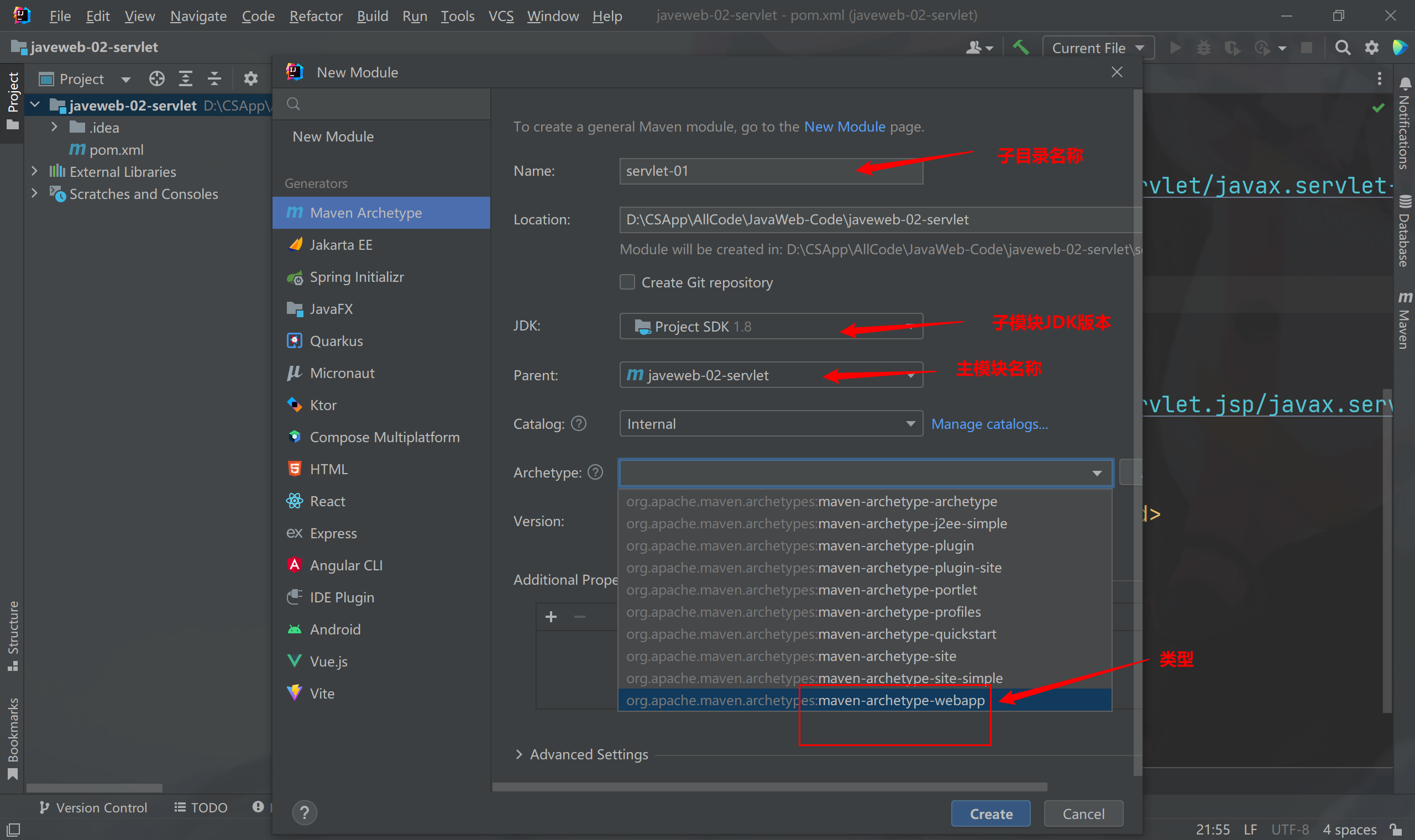Open Search Everywhere magnifier icon
The image size is (1415, 840).
pos(1343,48)
